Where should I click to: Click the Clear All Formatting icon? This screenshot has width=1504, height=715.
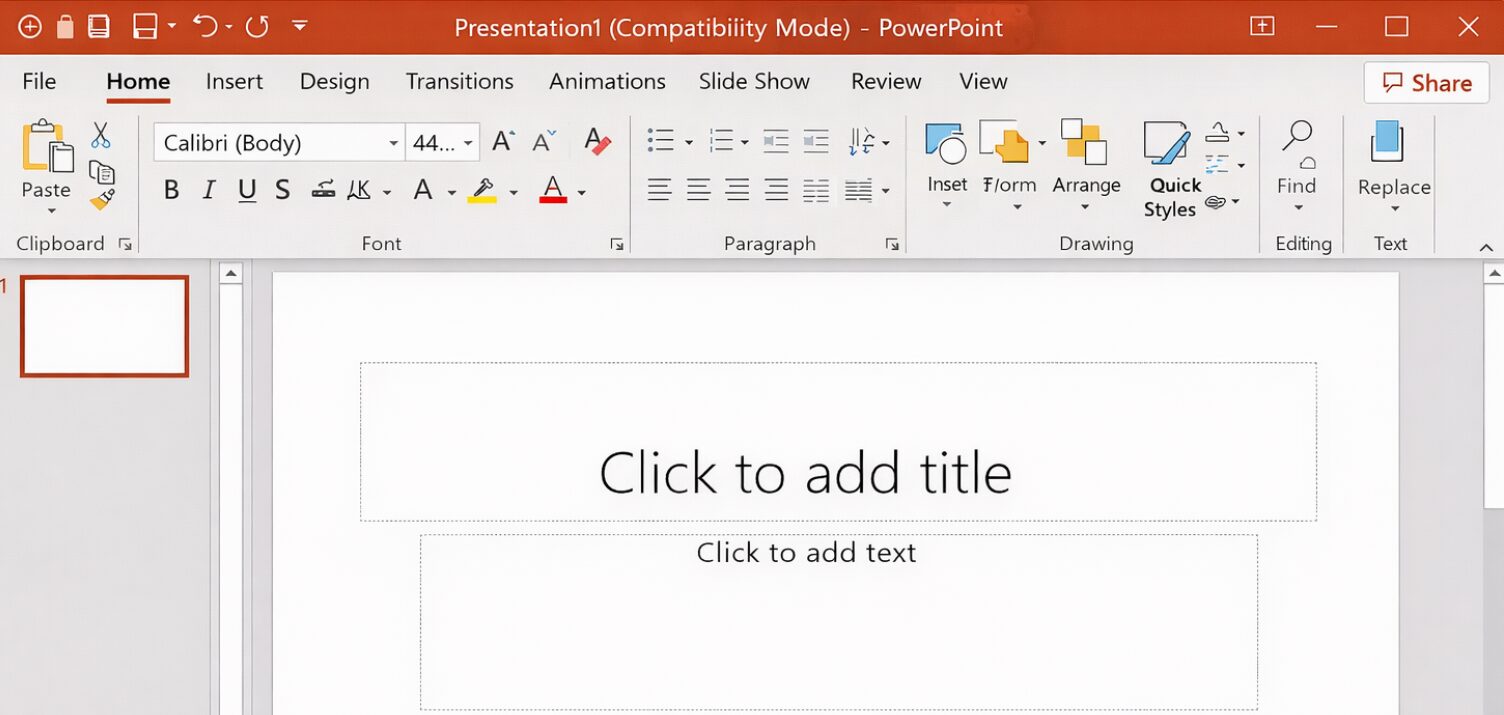[597, 142]
